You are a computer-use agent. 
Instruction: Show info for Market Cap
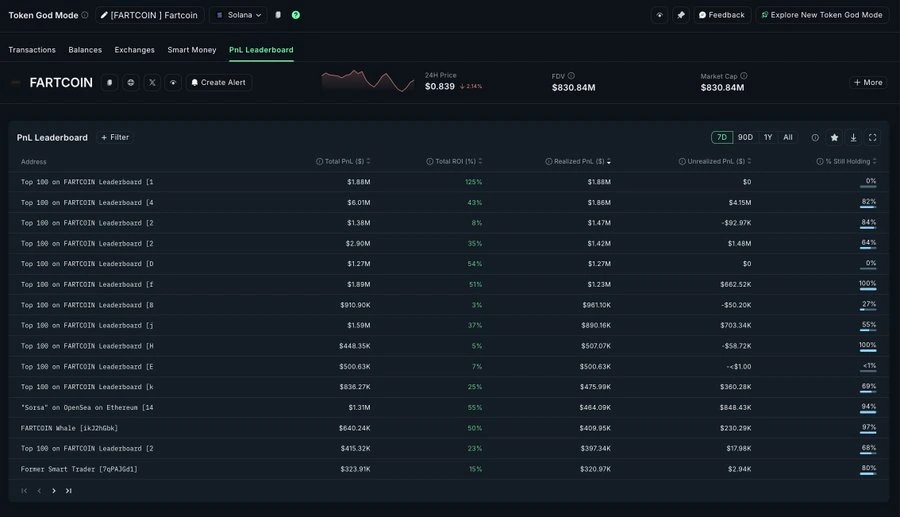tap(744, 76)
